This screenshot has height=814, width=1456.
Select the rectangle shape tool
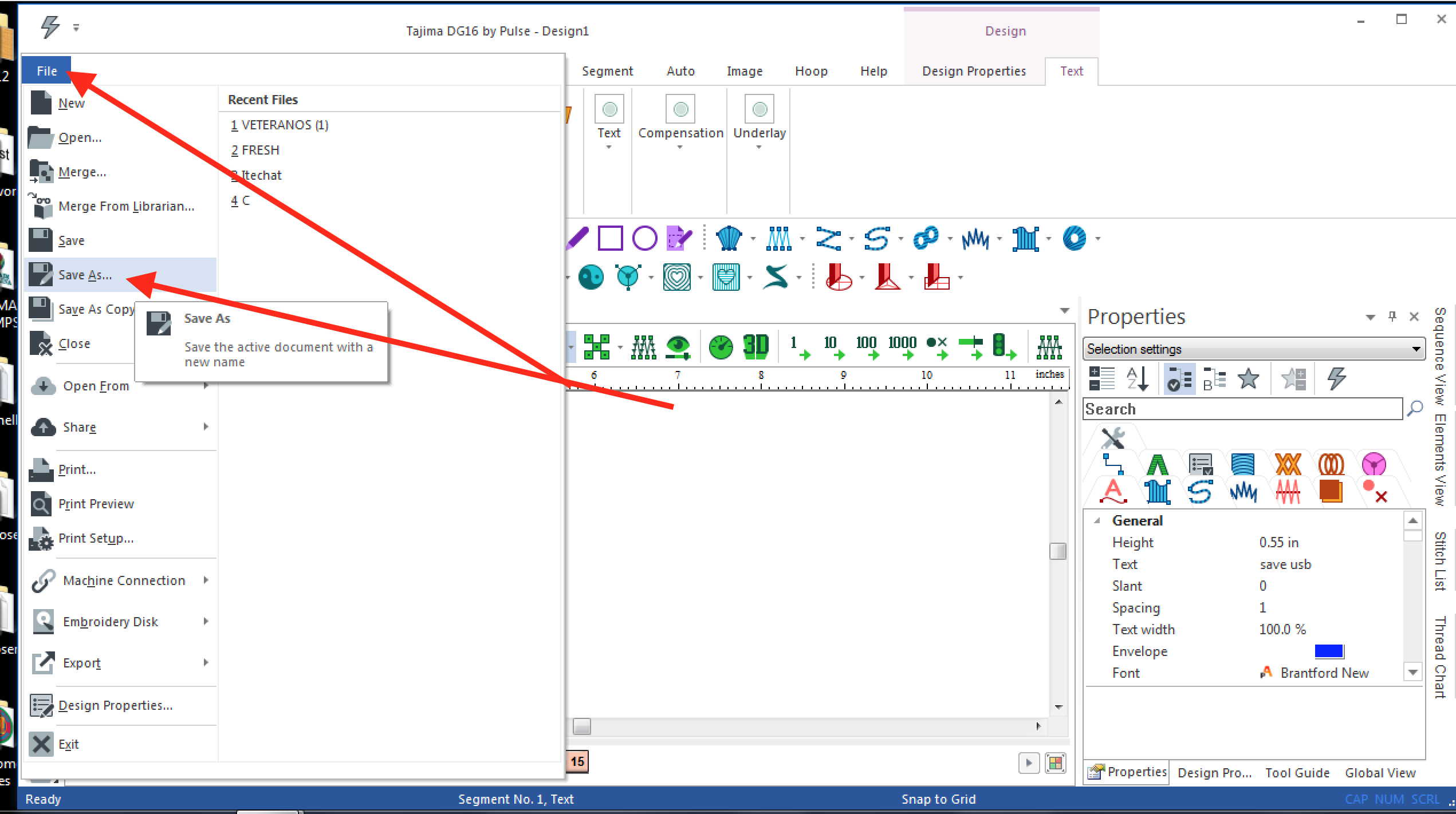[610, 238]
